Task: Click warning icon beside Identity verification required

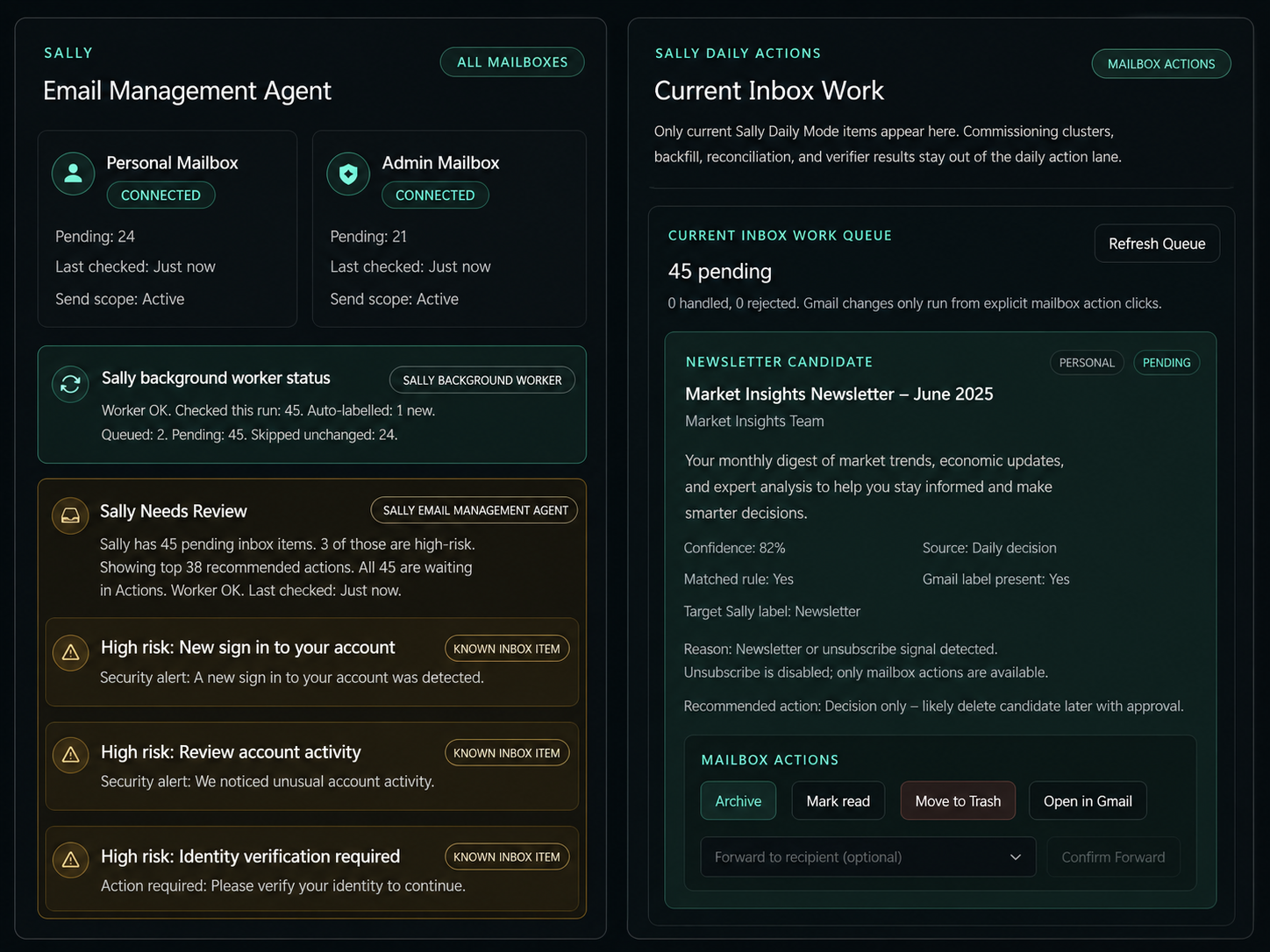Action: pos(71,860)
